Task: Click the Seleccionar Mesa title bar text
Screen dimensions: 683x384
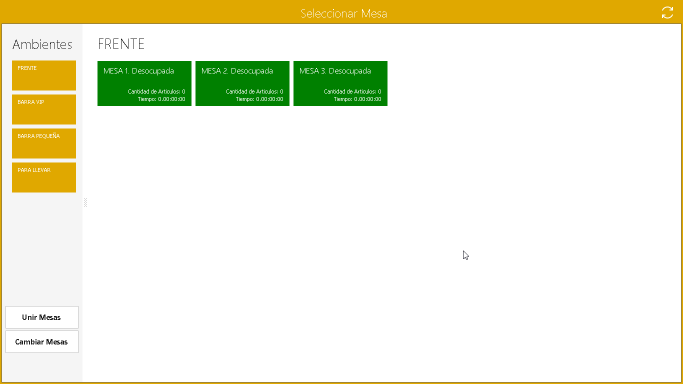Action: 344,13
